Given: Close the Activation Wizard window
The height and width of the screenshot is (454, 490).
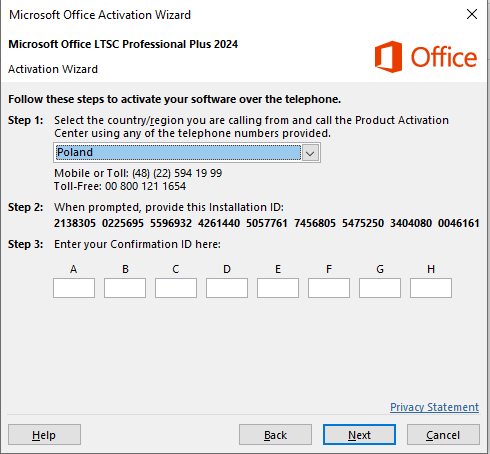Looking at the screenshot, I should (x=472, y=14).
